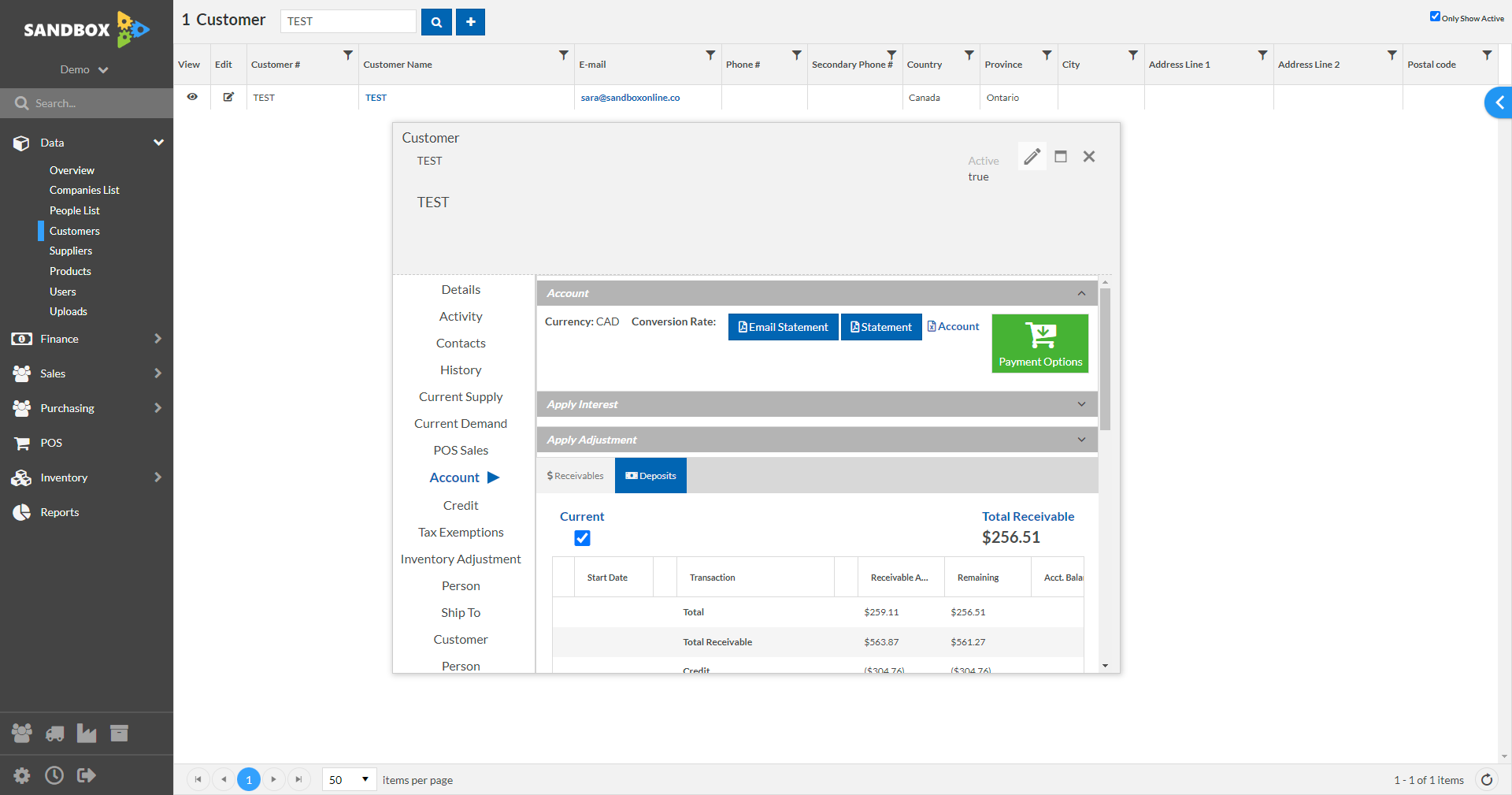Add a new customer with plus button
This screenshot has height=795, width=1512.
pos(471,22)
